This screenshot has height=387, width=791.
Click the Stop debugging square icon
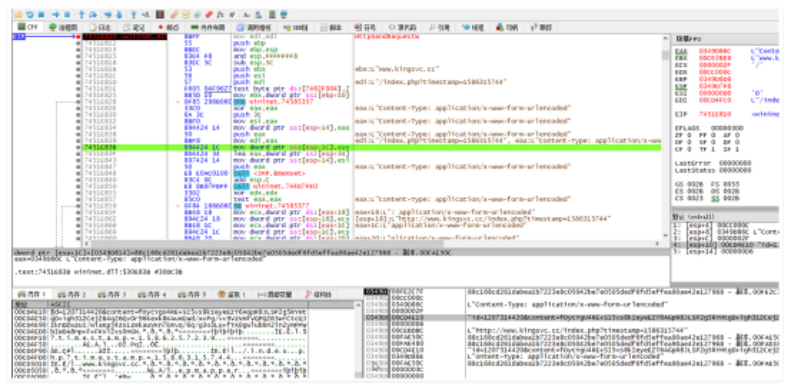pyautogui.click(x=41, y=15)
